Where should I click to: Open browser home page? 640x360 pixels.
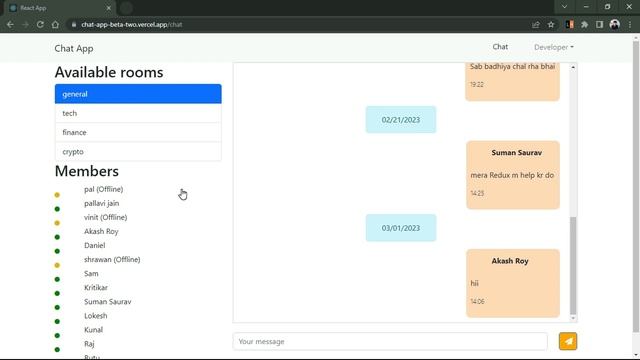coord(55,24)
